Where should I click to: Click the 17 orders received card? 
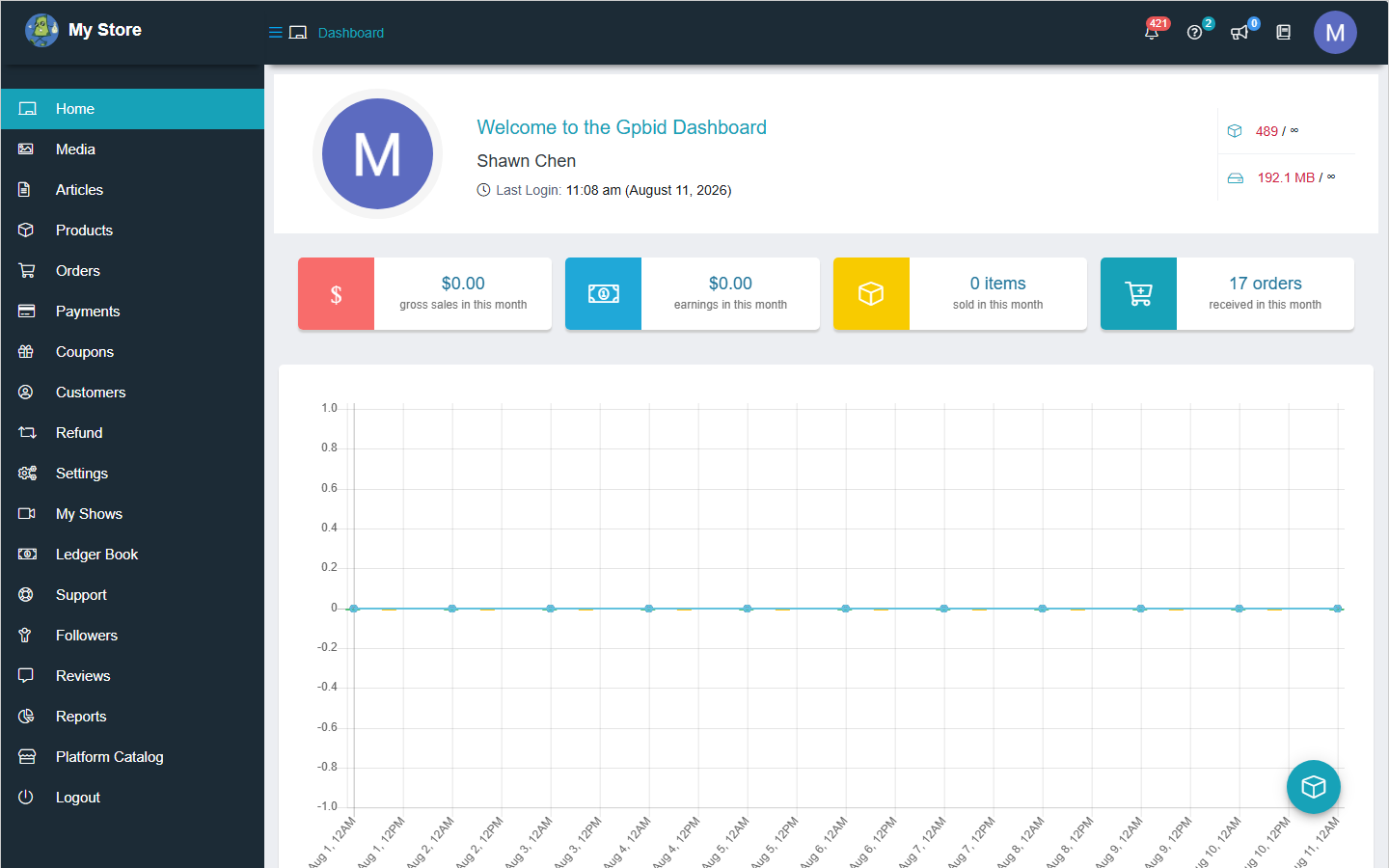tap(1227, 293)
